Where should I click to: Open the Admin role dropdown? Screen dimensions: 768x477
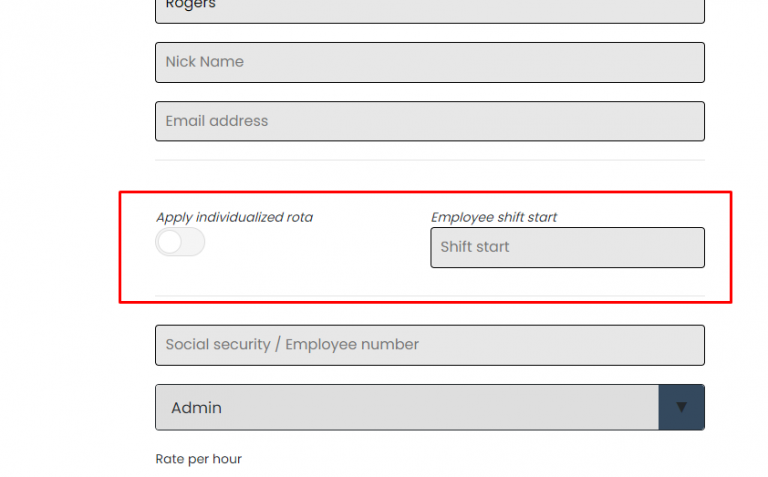pos(407,408)
